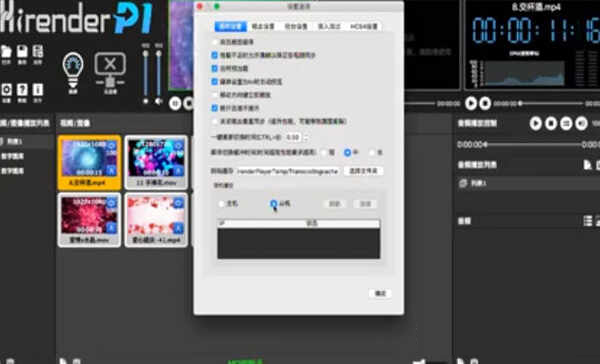Viewport: 600px width, 364px height.
Task: Click the audio progress slider starting at 0:00:00
Action: [x=533, y=145]
